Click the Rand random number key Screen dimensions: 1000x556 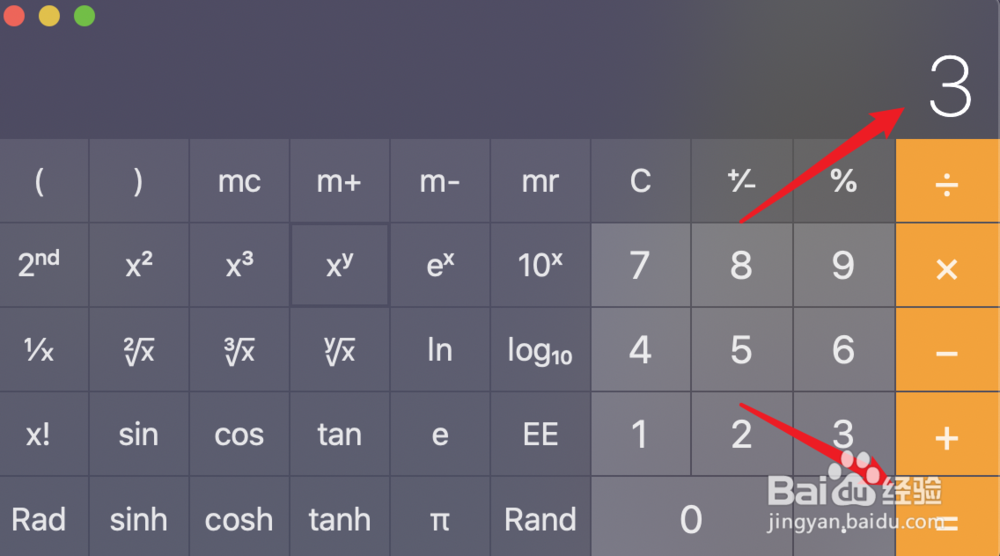pos(540,519)
